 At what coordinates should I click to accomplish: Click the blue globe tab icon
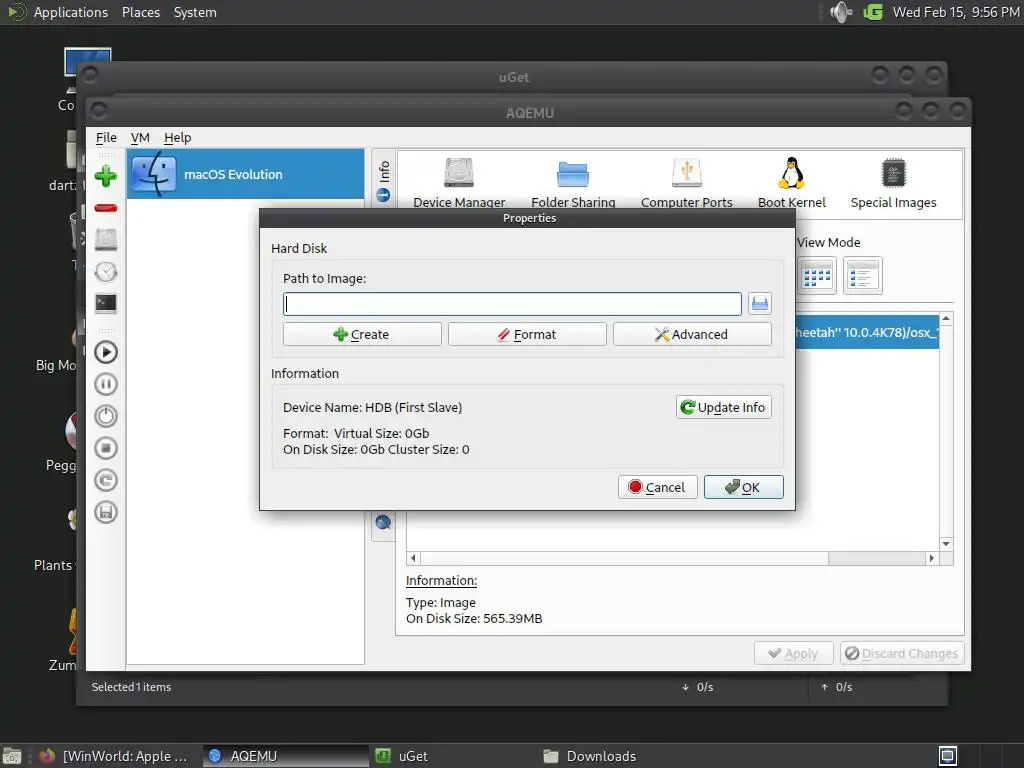click(383, 522)
